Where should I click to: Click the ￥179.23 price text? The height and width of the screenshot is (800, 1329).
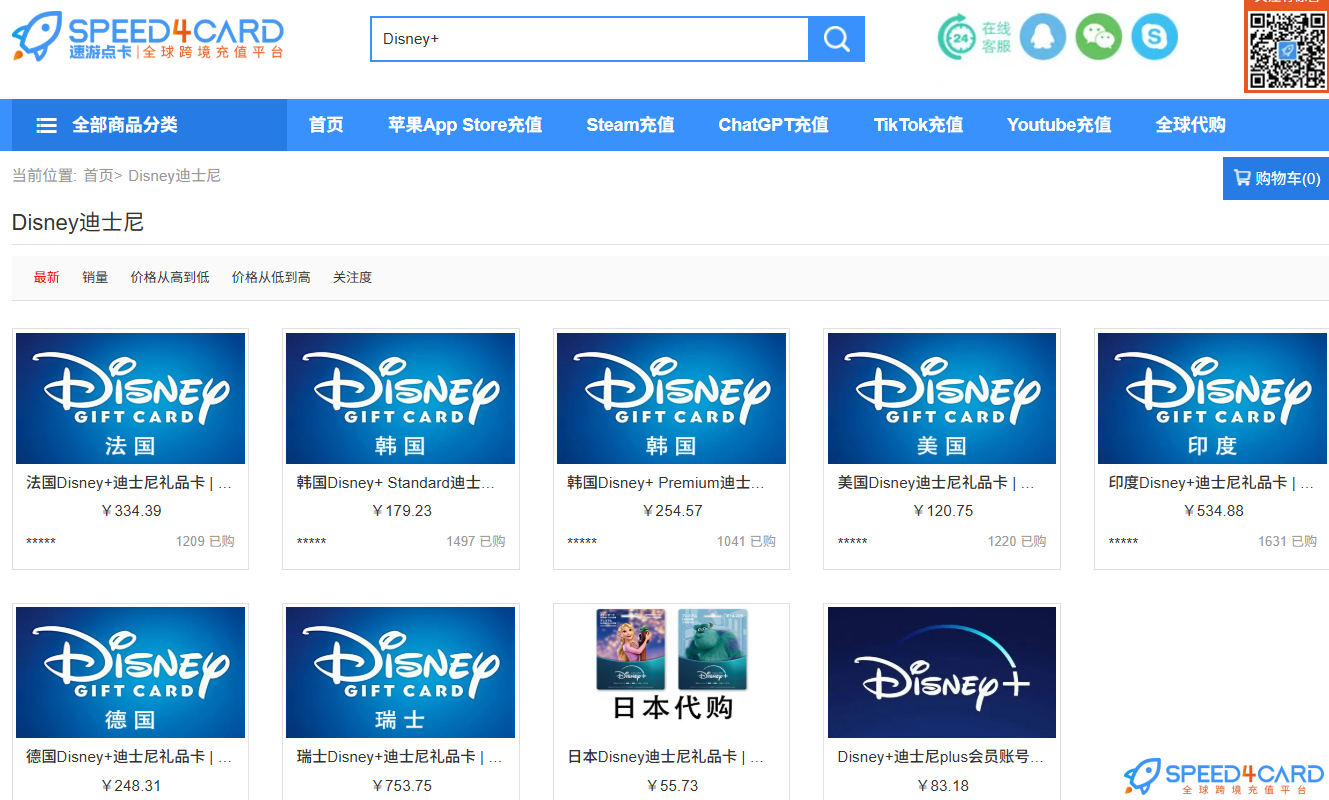(x=401, y=511)
